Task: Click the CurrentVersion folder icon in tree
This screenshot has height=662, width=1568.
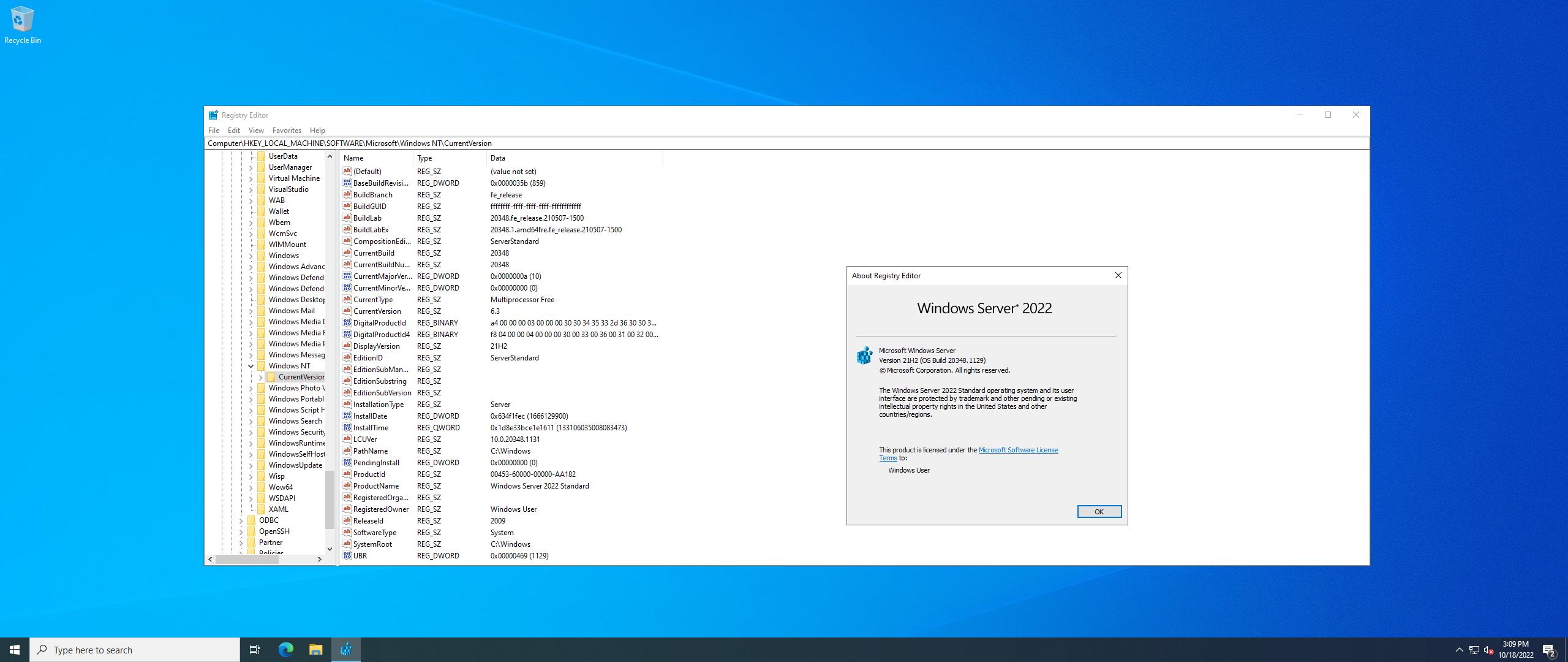Action: (271, 376)
